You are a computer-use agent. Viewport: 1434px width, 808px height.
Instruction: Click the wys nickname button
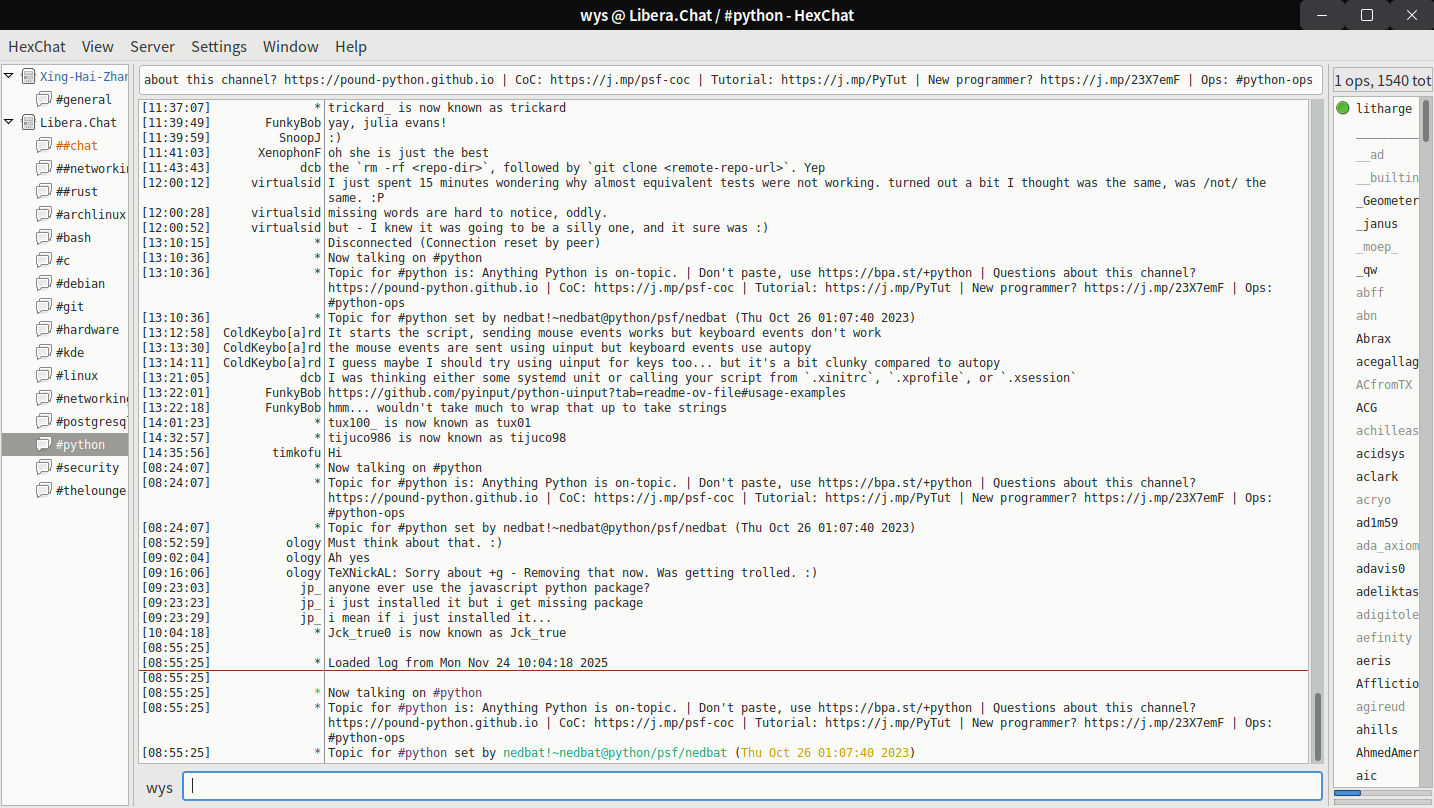159,787
